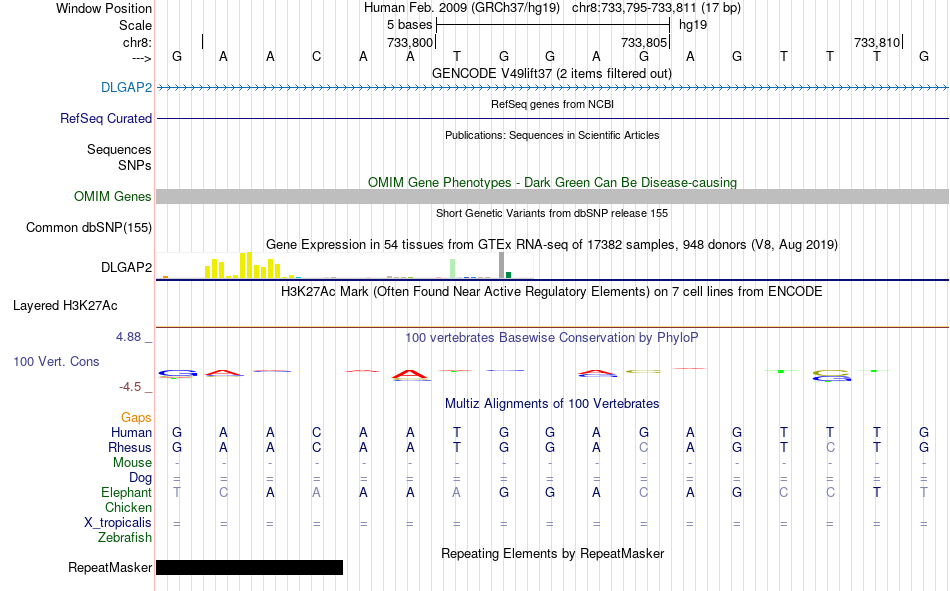Click the SNPs track label
Viewport: 950px width, 591px height.
[x=135, y=165]
